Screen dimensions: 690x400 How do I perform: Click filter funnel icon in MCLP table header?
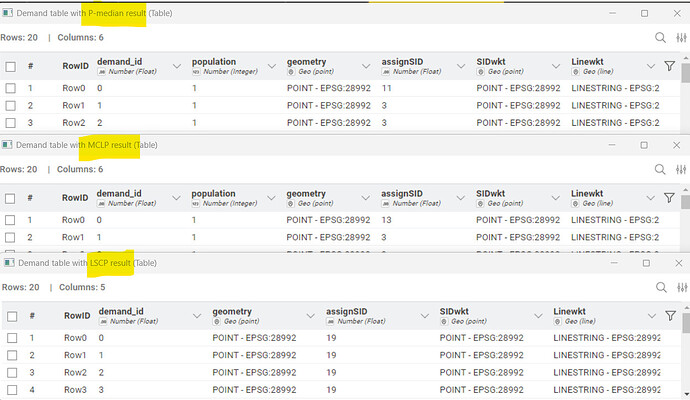click(x=669, y=197)
